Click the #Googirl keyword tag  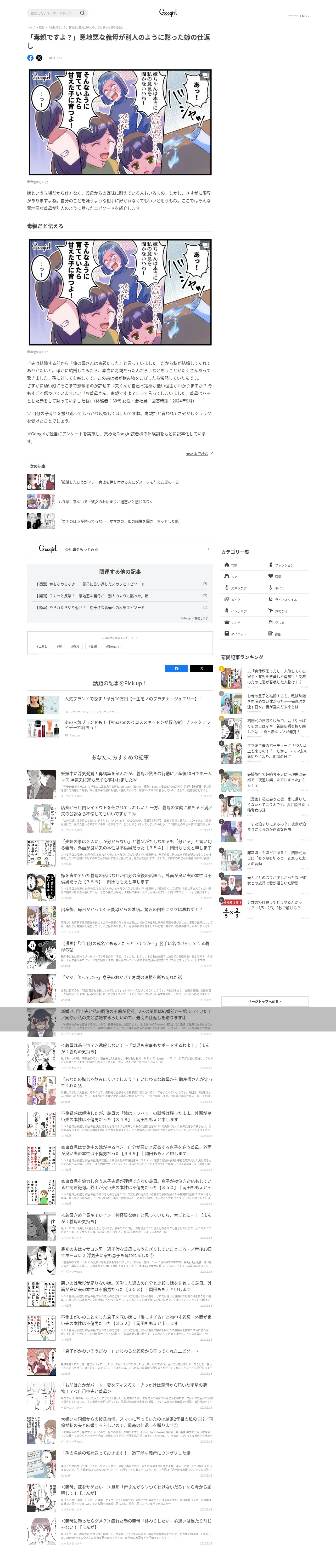[112, 647]
